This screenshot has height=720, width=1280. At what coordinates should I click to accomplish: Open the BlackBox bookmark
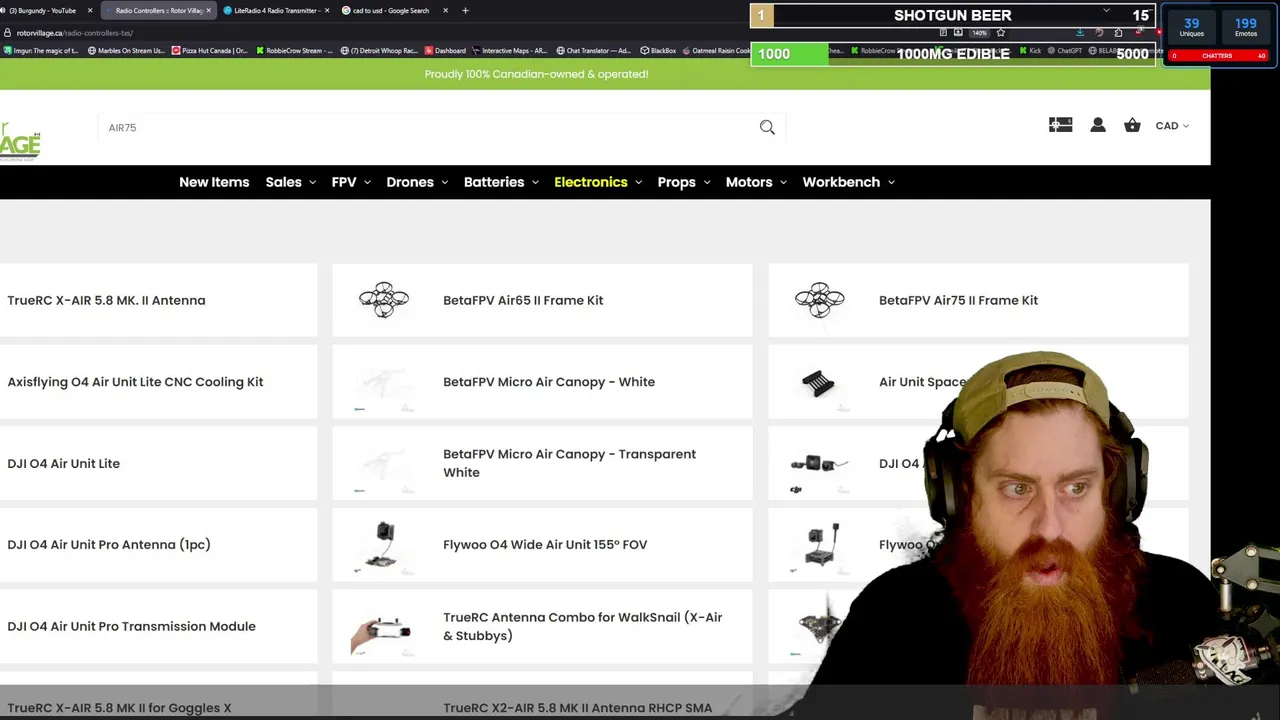(658, 50)
